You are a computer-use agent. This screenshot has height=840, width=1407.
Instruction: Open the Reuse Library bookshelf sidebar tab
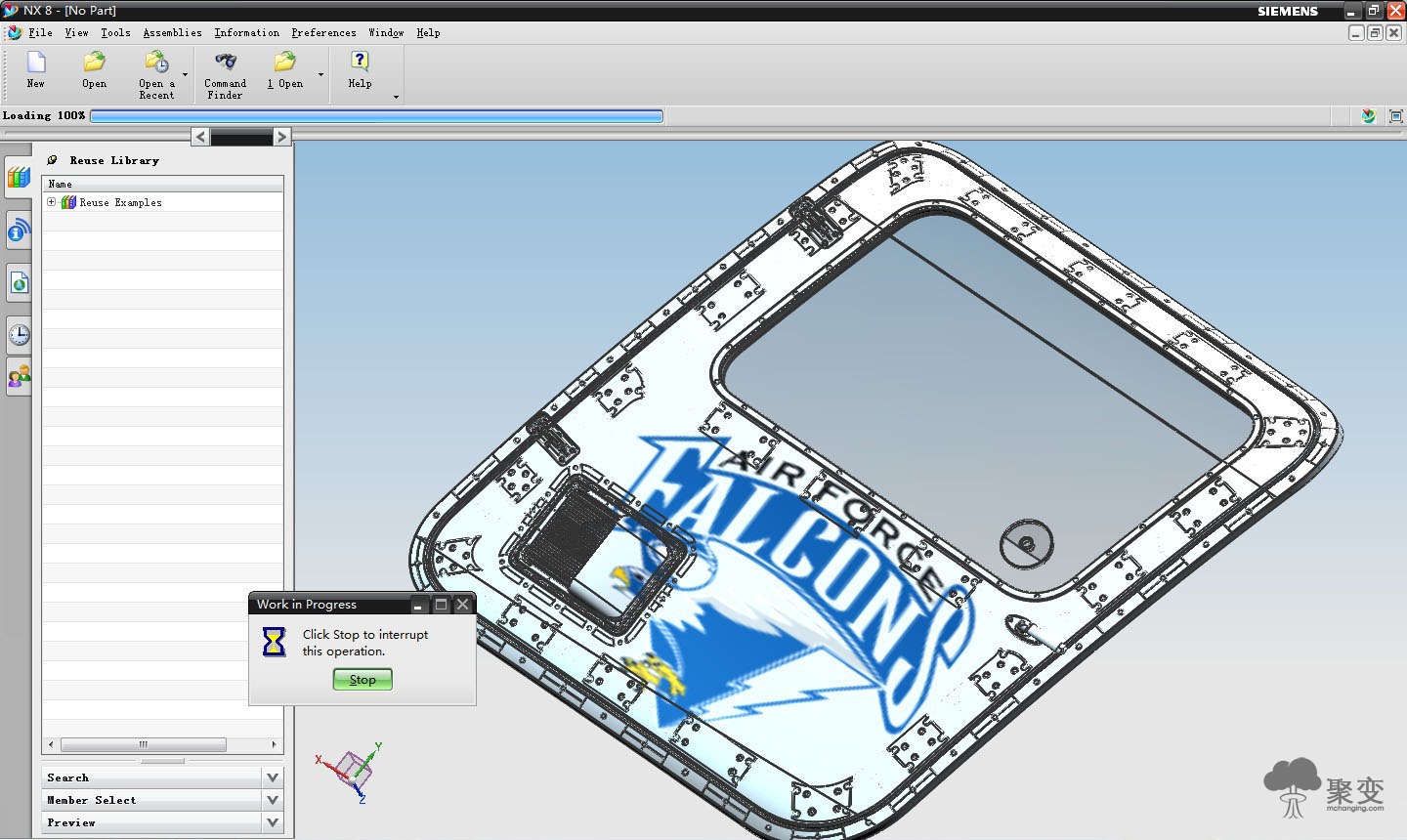(x=19, y=177)
